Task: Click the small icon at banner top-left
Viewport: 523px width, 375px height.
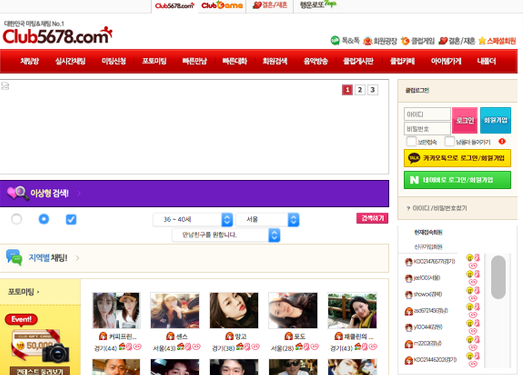Action: [x=5, y=86]
